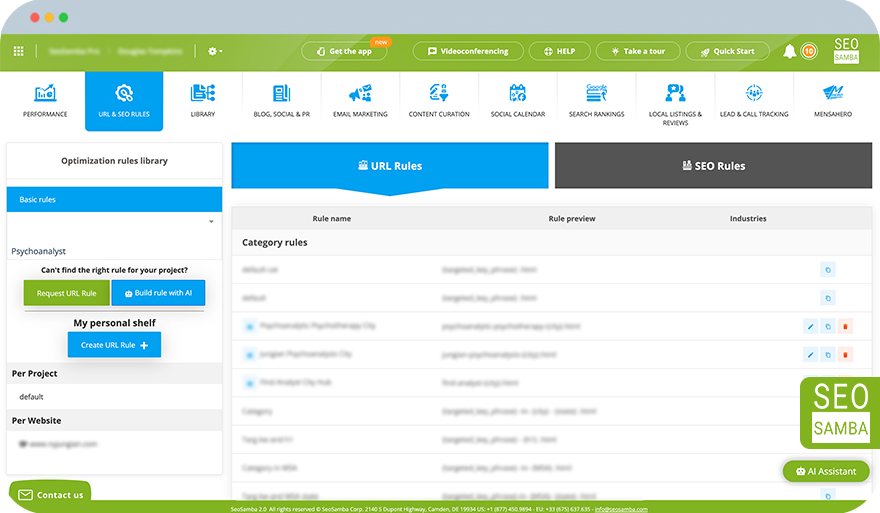Open Social Calendar section
This screenshot has width=880, height=513.
click(518, 100)
